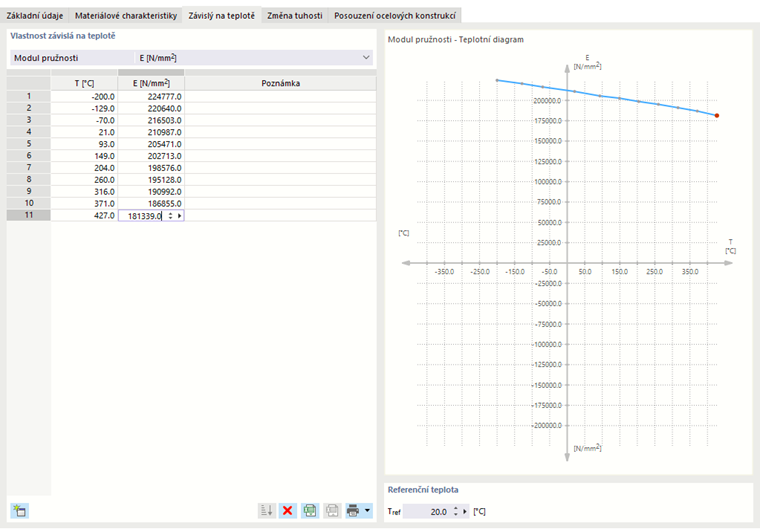Click the green export to Excel icon
This screenshot has width=760, height=529.
[x=310, y=511]
